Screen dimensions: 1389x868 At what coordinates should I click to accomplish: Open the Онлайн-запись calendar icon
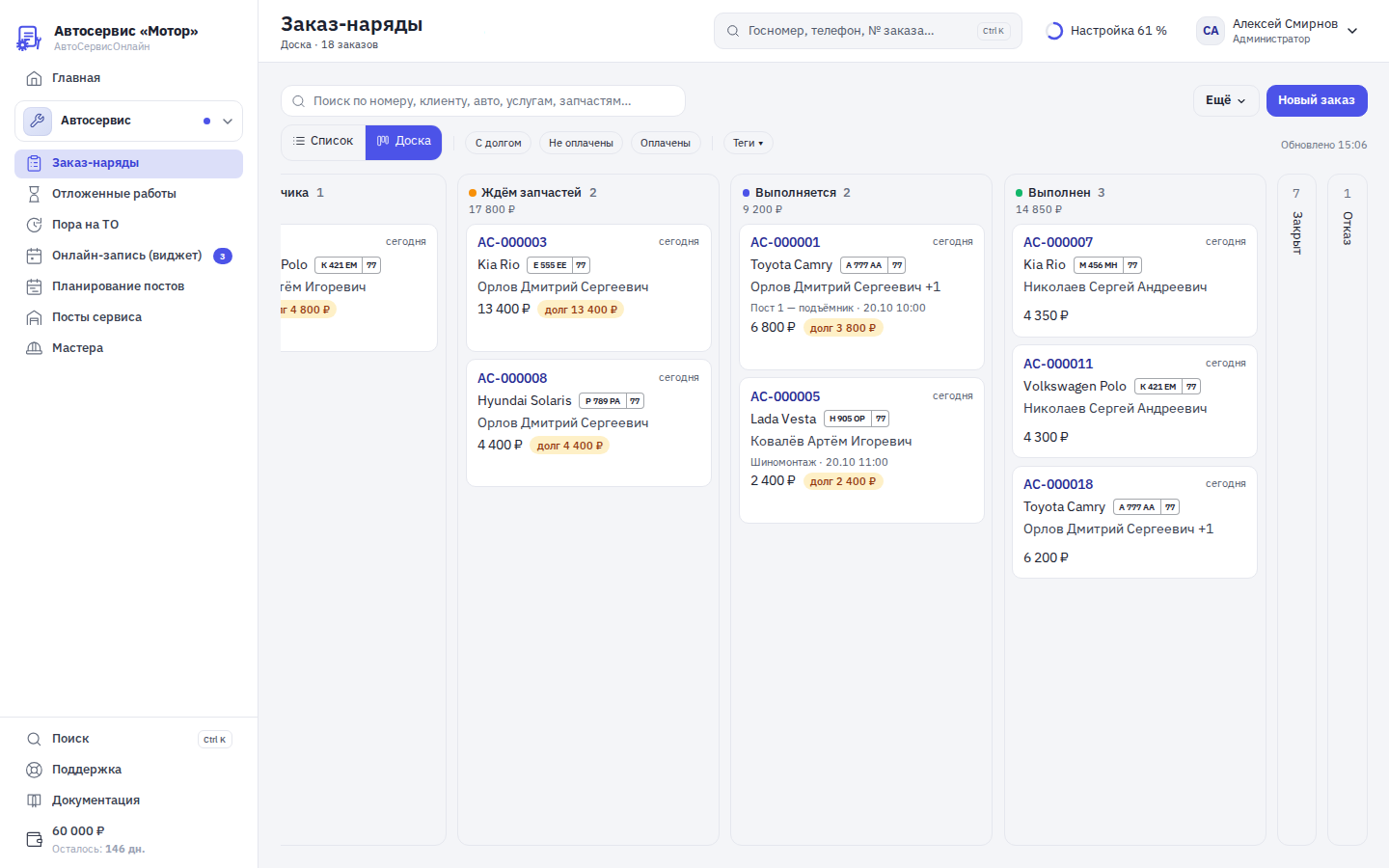pyautogui.click(x=34, y=256)
